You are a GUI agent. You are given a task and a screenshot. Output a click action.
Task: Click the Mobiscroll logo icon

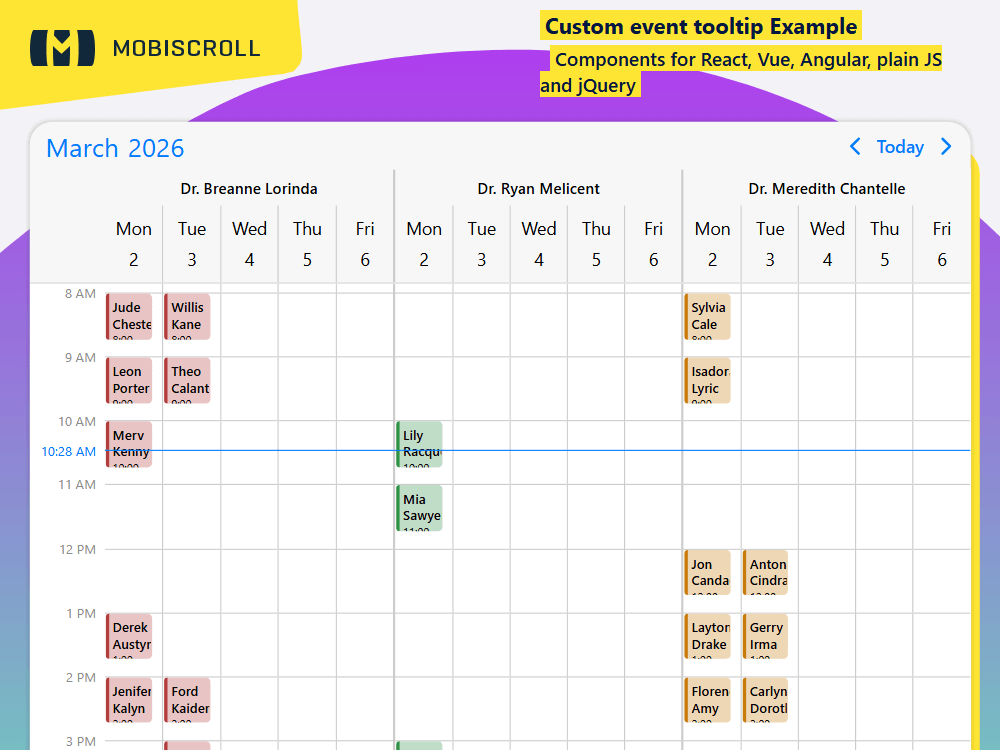[x=60, y=47]
